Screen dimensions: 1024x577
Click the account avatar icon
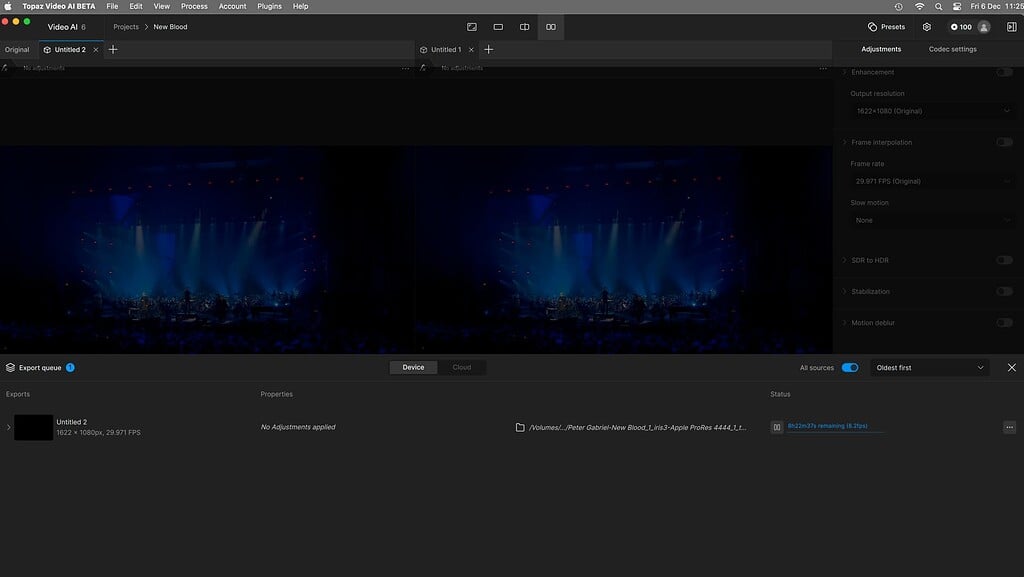coord(983,27)
